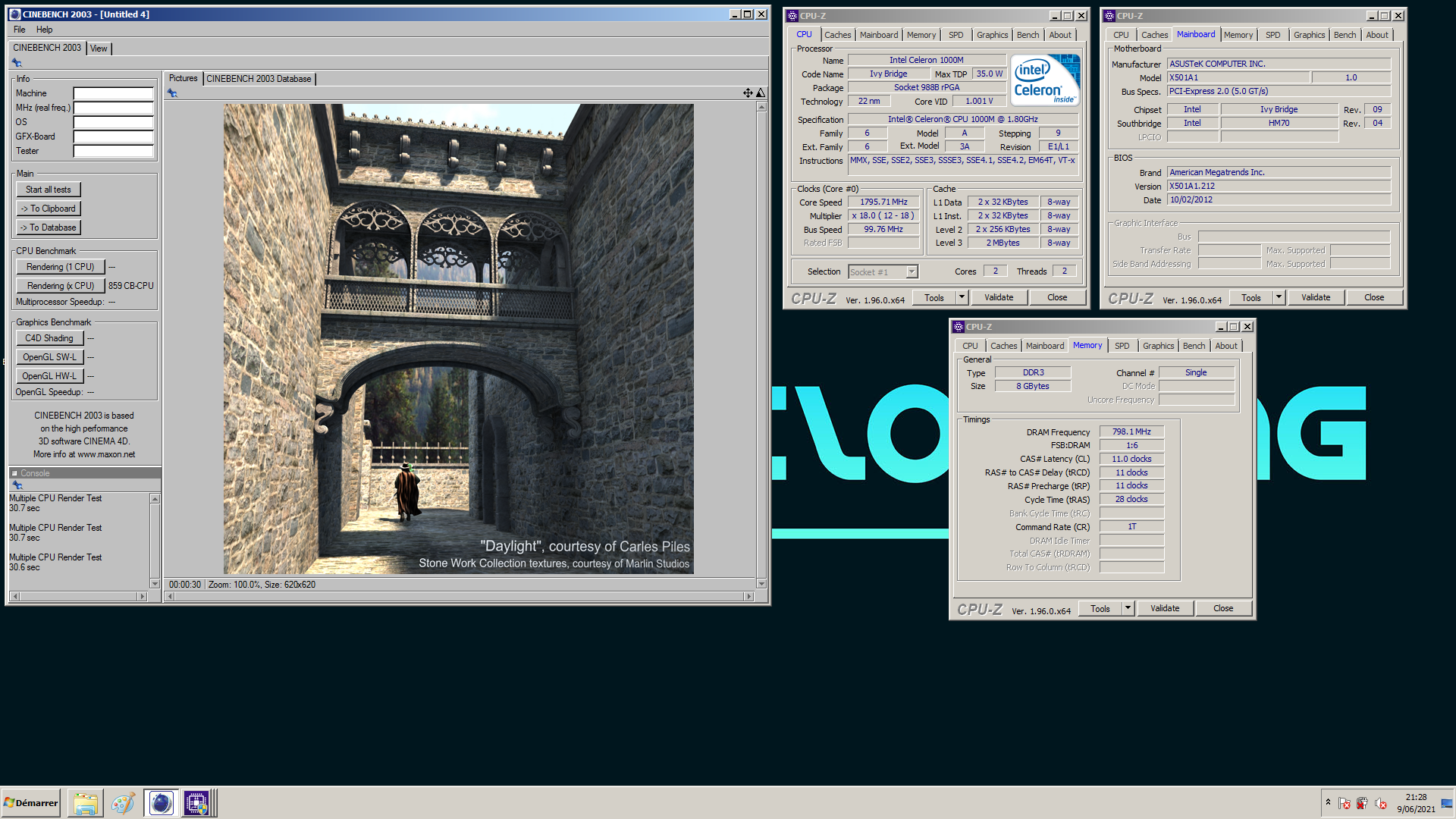1456x819 pixels.
Task: Select the CPU-Z taskbar icon
Action: [196, 803]
